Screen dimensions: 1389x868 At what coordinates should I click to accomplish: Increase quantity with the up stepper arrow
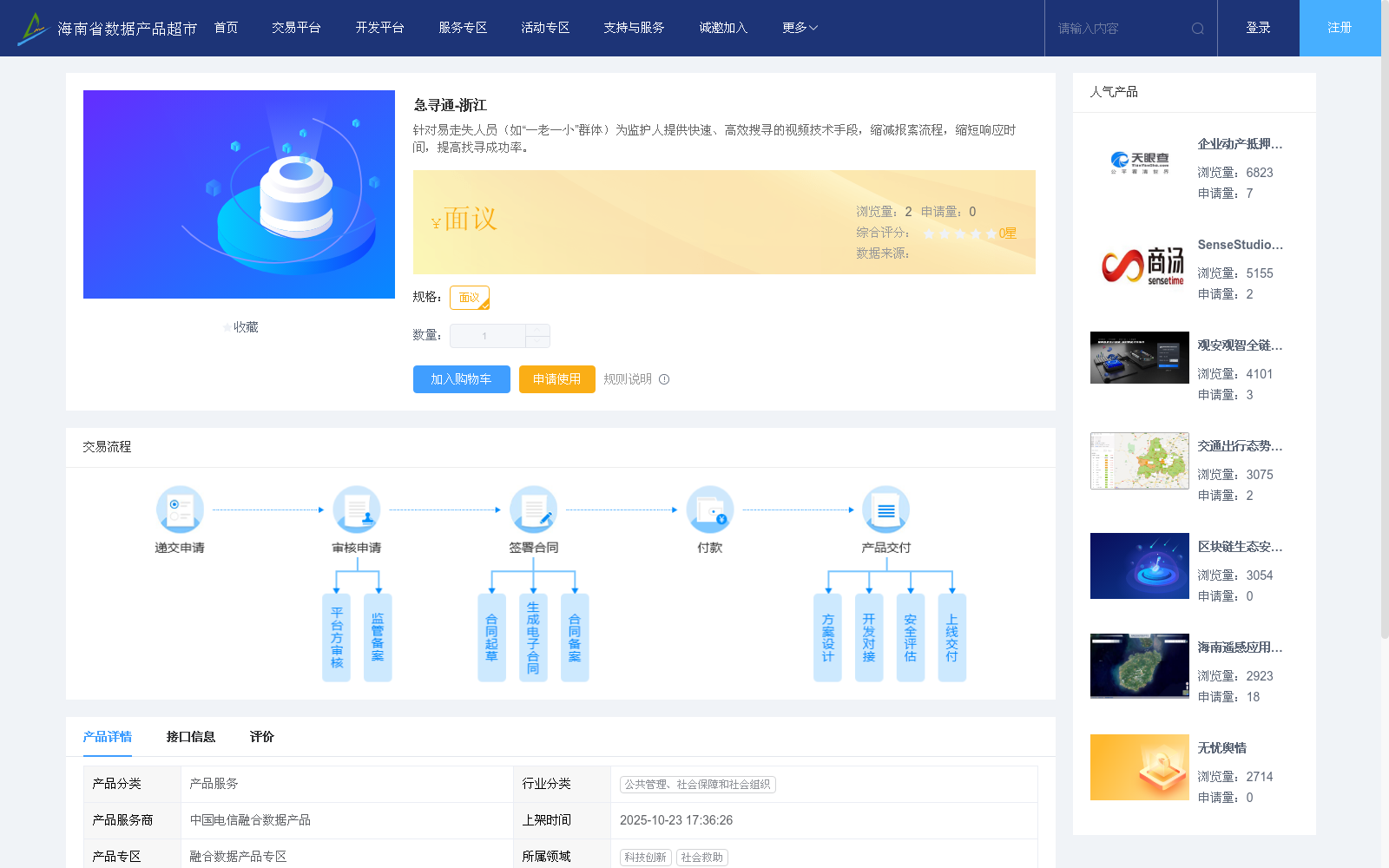[x=538, y=331]
